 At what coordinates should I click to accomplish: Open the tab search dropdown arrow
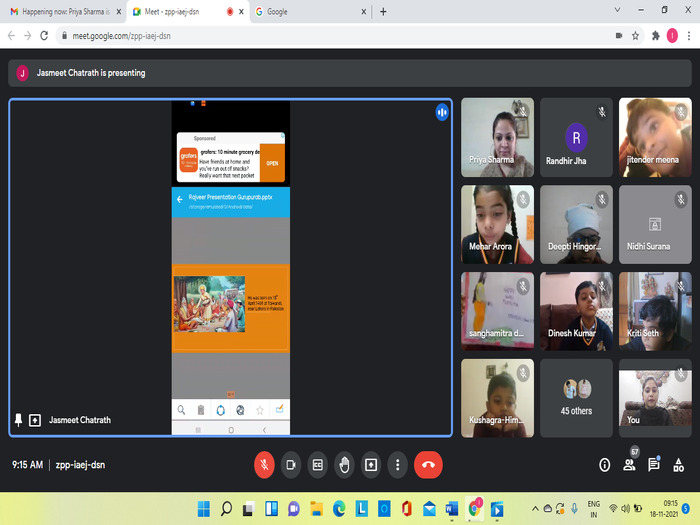(x=617, y=10)
